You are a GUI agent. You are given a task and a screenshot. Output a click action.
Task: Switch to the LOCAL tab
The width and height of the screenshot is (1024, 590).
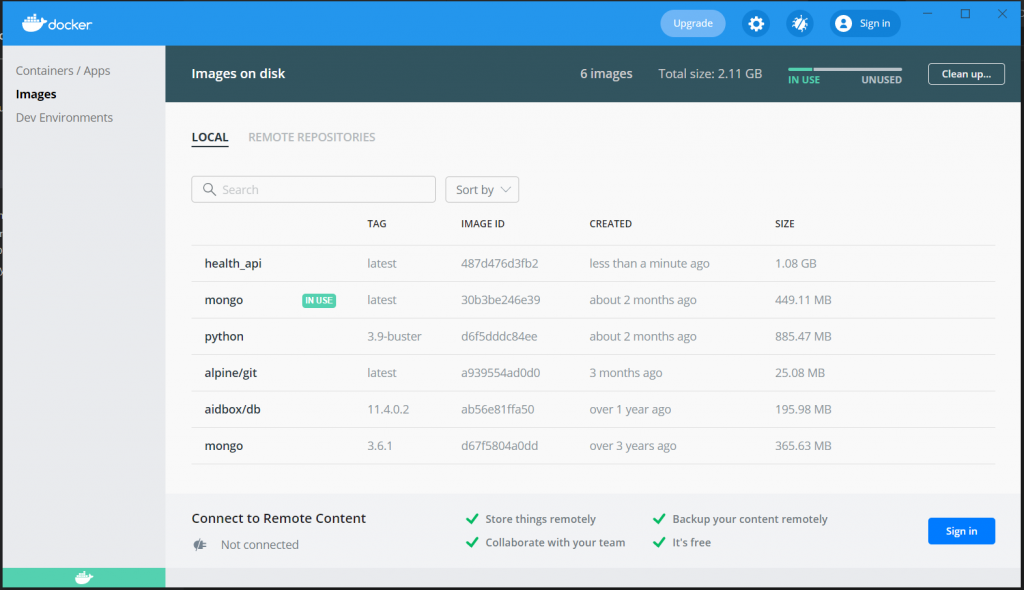pos(210,137)
